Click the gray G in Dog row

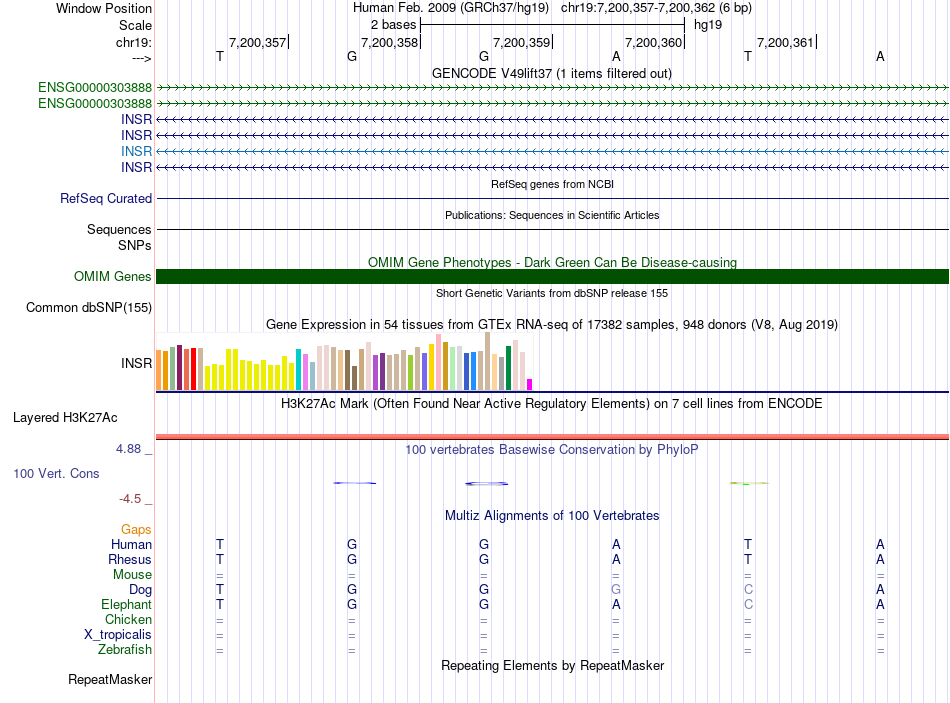616,589
